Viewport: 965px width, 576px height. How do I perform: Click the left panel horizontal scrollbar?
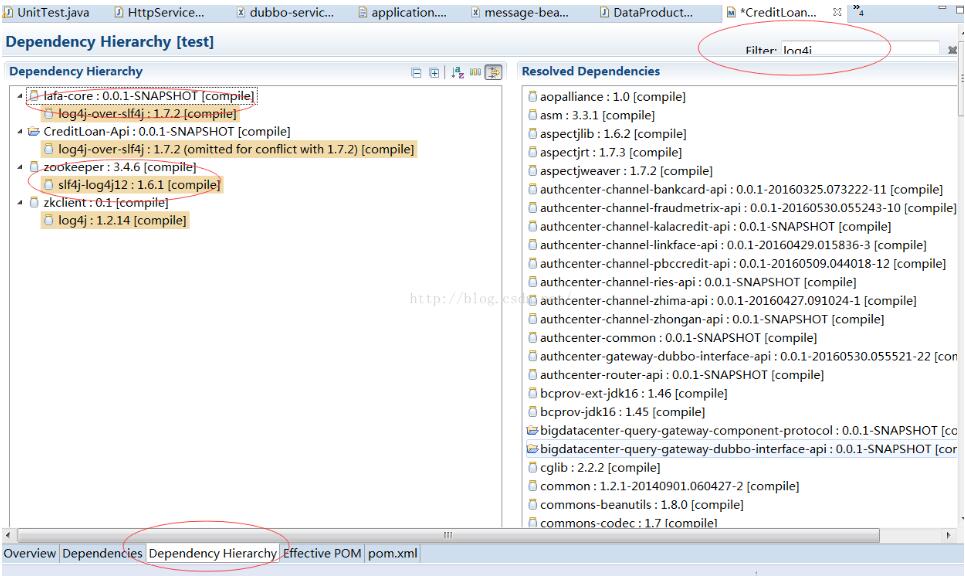pyautogui.click(x=260, y=535)
